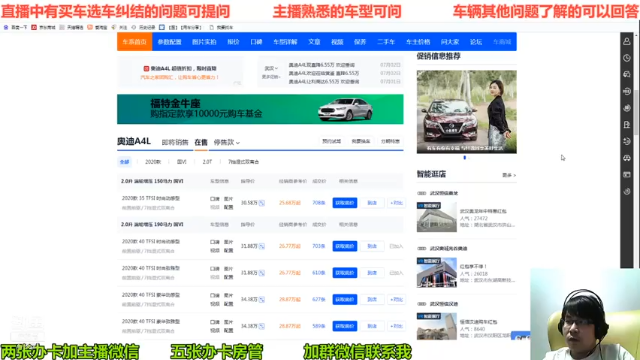The image size is (640, 360).
Task: Filter by 7挡湿式双离合 transmission
Action: click(x=243, y=162)
